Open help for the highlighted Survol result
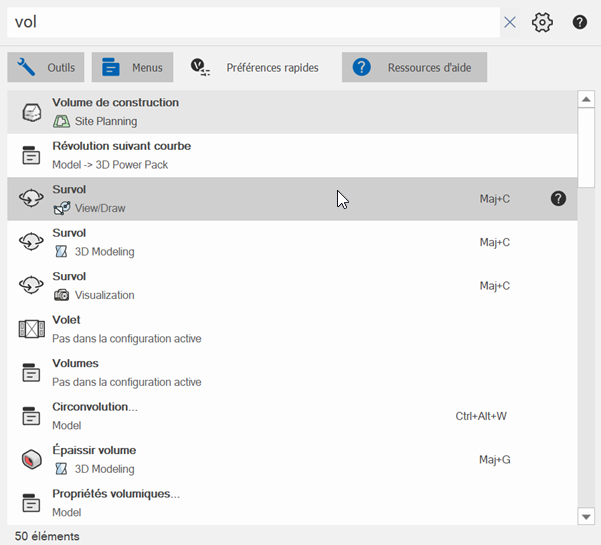 point(558,199)
